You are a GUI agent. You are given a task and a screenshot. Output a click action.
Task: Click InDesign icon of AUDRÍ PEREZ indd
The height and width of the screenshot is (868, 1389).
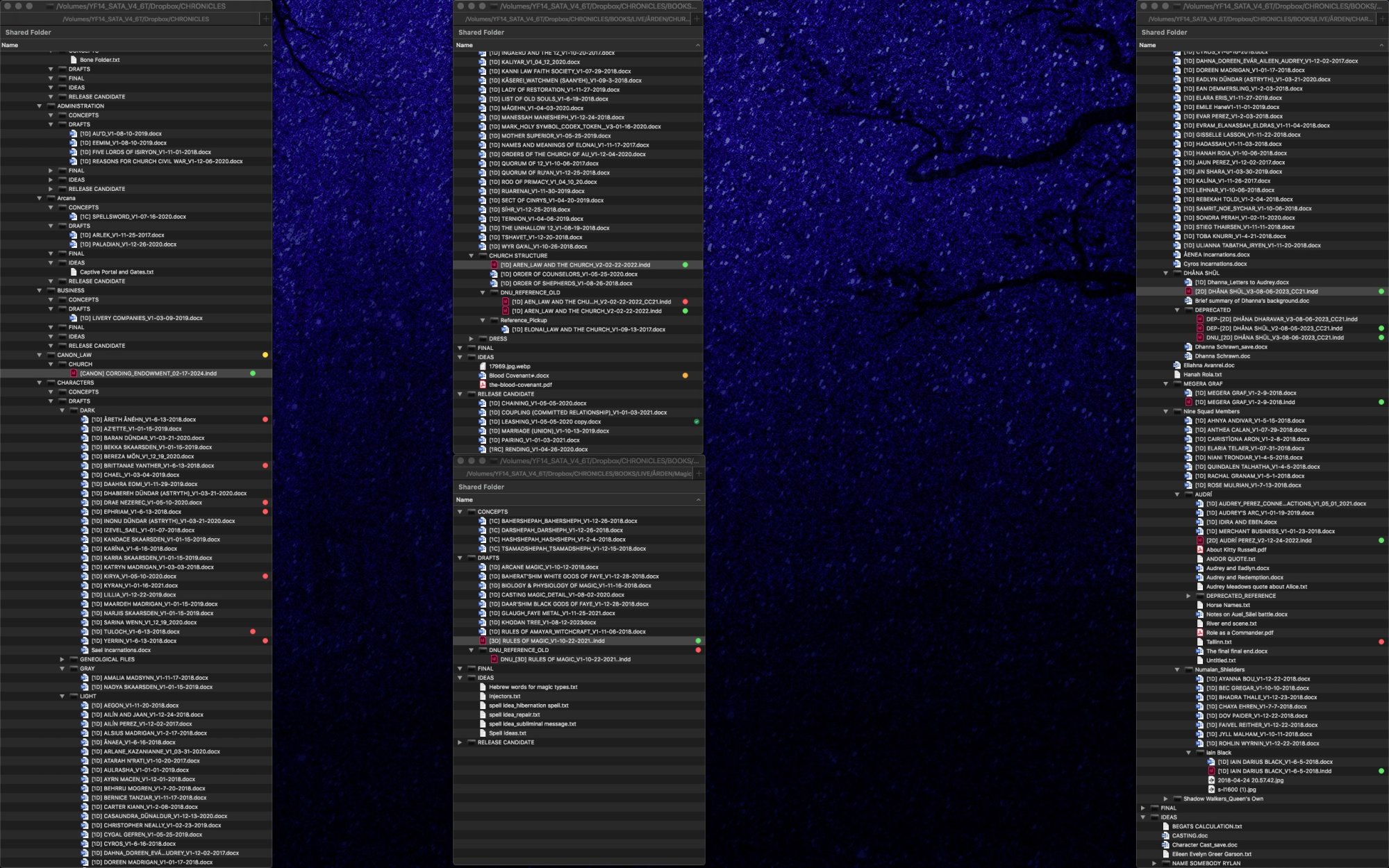[x=1199, y=540]
